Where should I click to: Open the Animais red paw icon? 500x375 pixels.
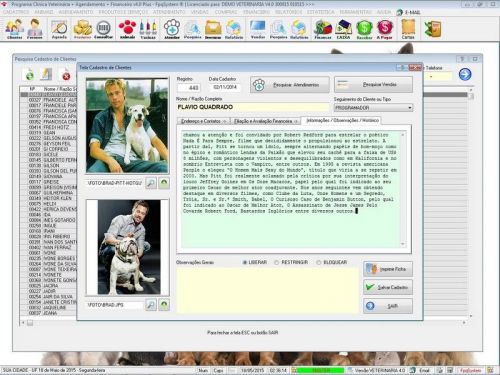coord(127,29)
